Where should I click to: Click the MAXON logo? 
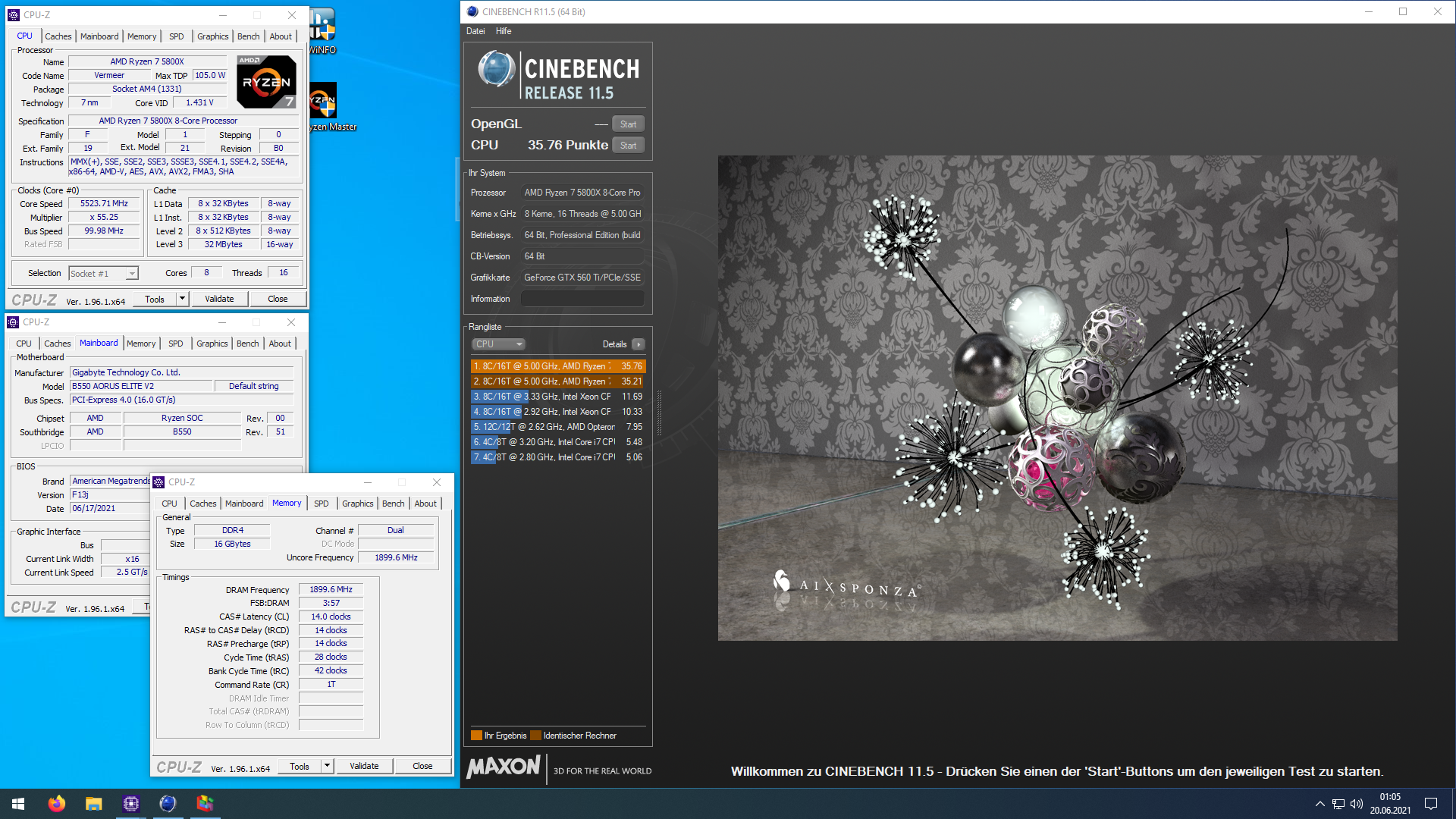tap(504, 767)
